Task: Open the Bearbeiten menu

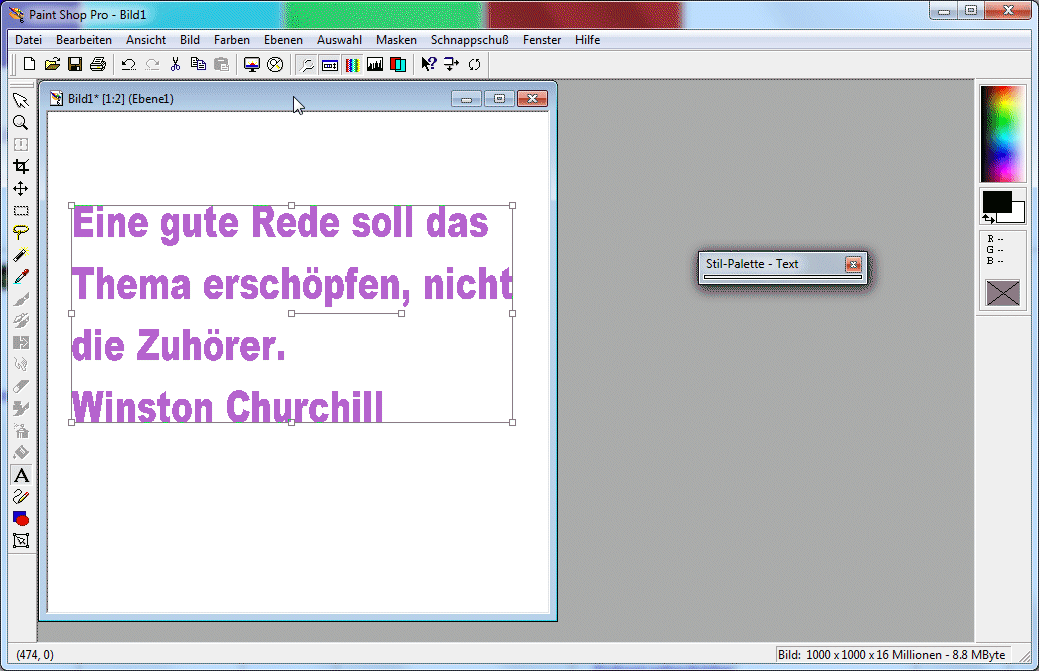Action: [84, 40]
